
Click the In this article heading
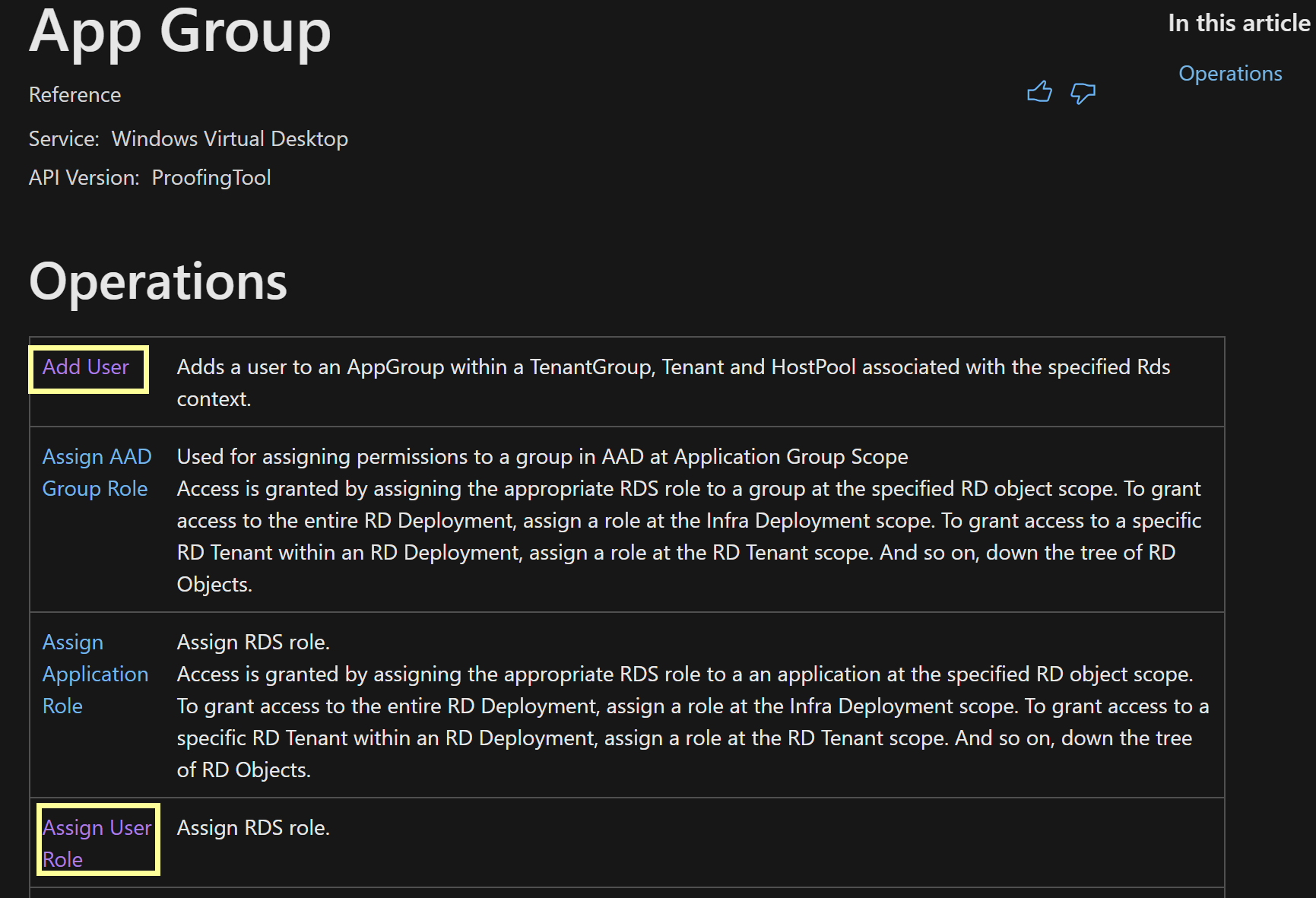pyautogui.click(x=1236, y=23)
